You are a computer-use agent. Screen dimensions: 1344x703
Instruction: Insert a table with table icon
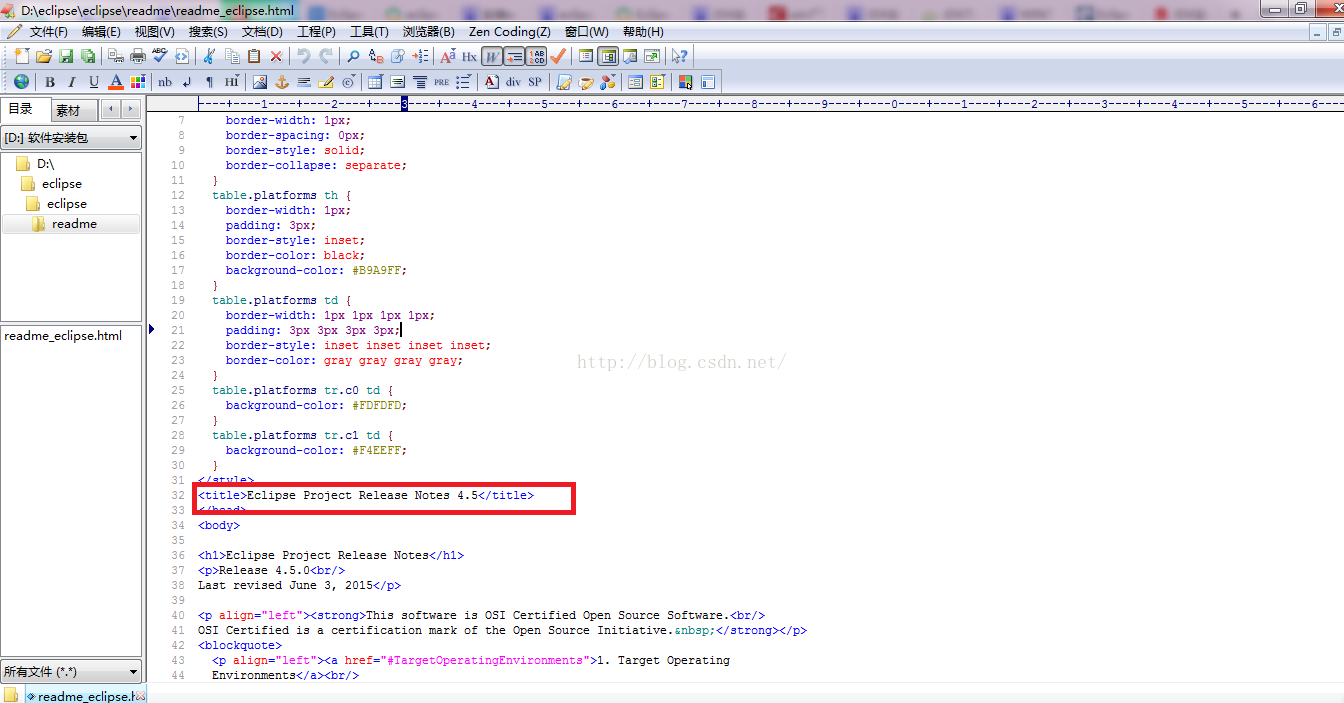[x=375, y=82]
